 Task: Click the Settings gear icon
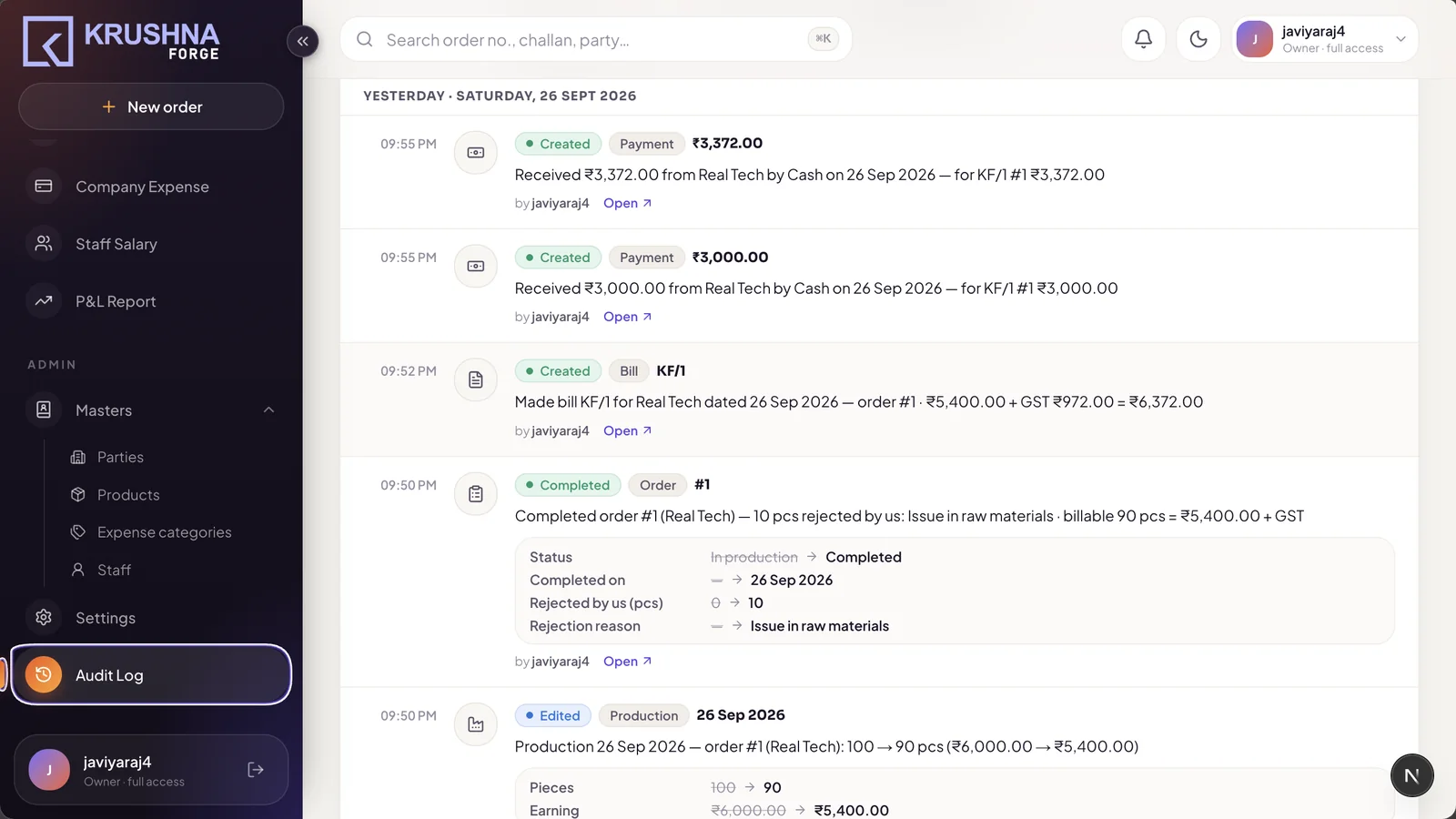click(x=44, y=617)
